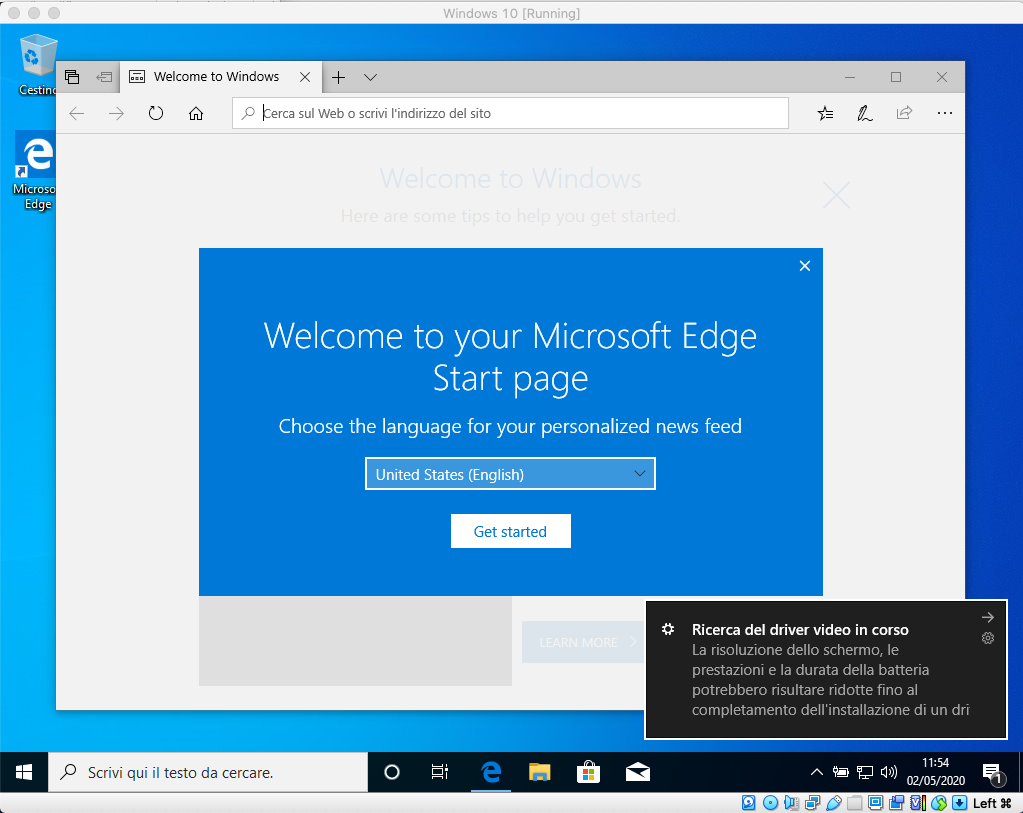Go to the Edge home page icon
1023x813 pixels.
click(x=196, y=114)
